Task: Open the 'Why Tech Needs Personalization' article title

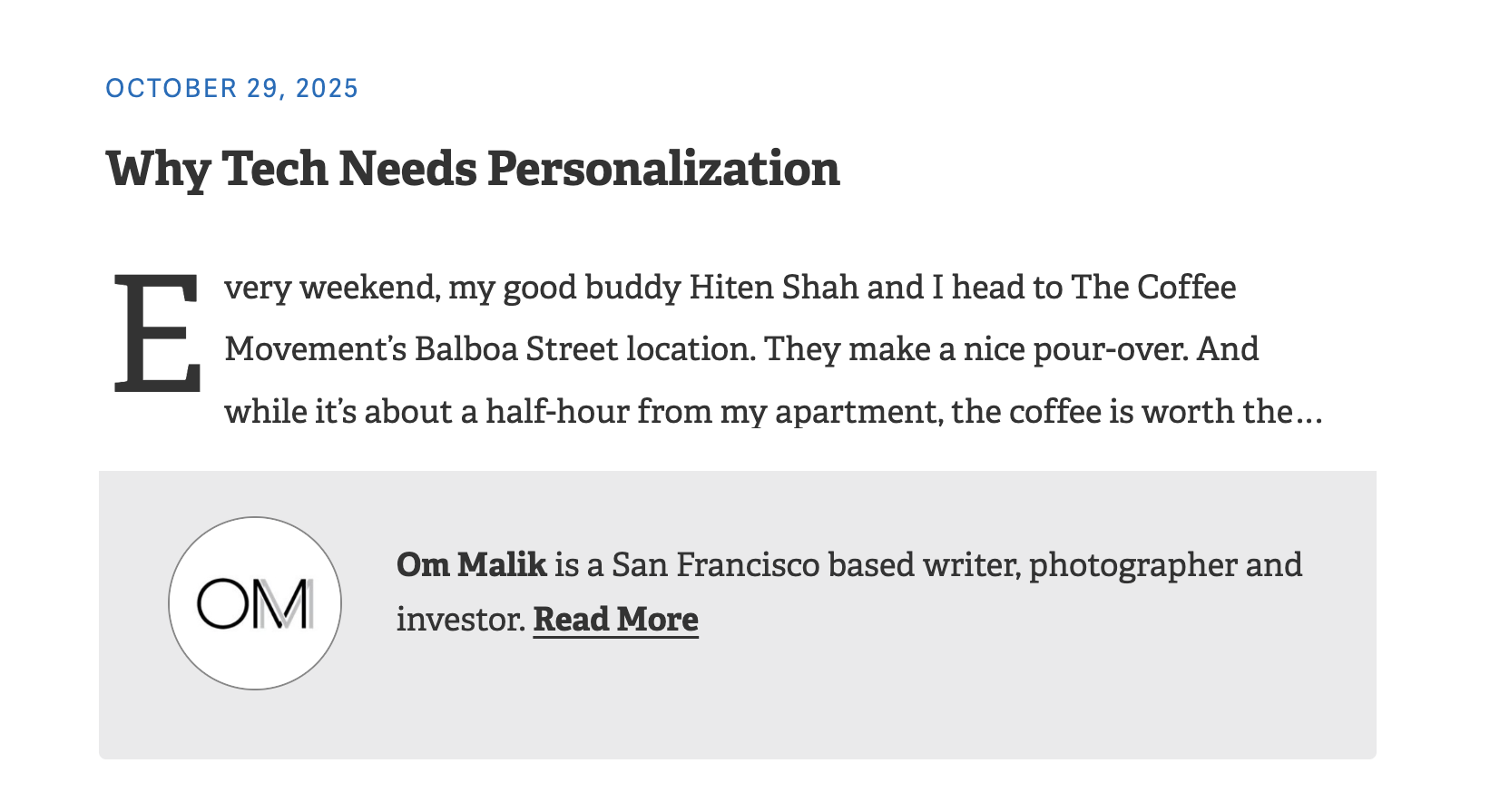Action: [x=473, y=169]
